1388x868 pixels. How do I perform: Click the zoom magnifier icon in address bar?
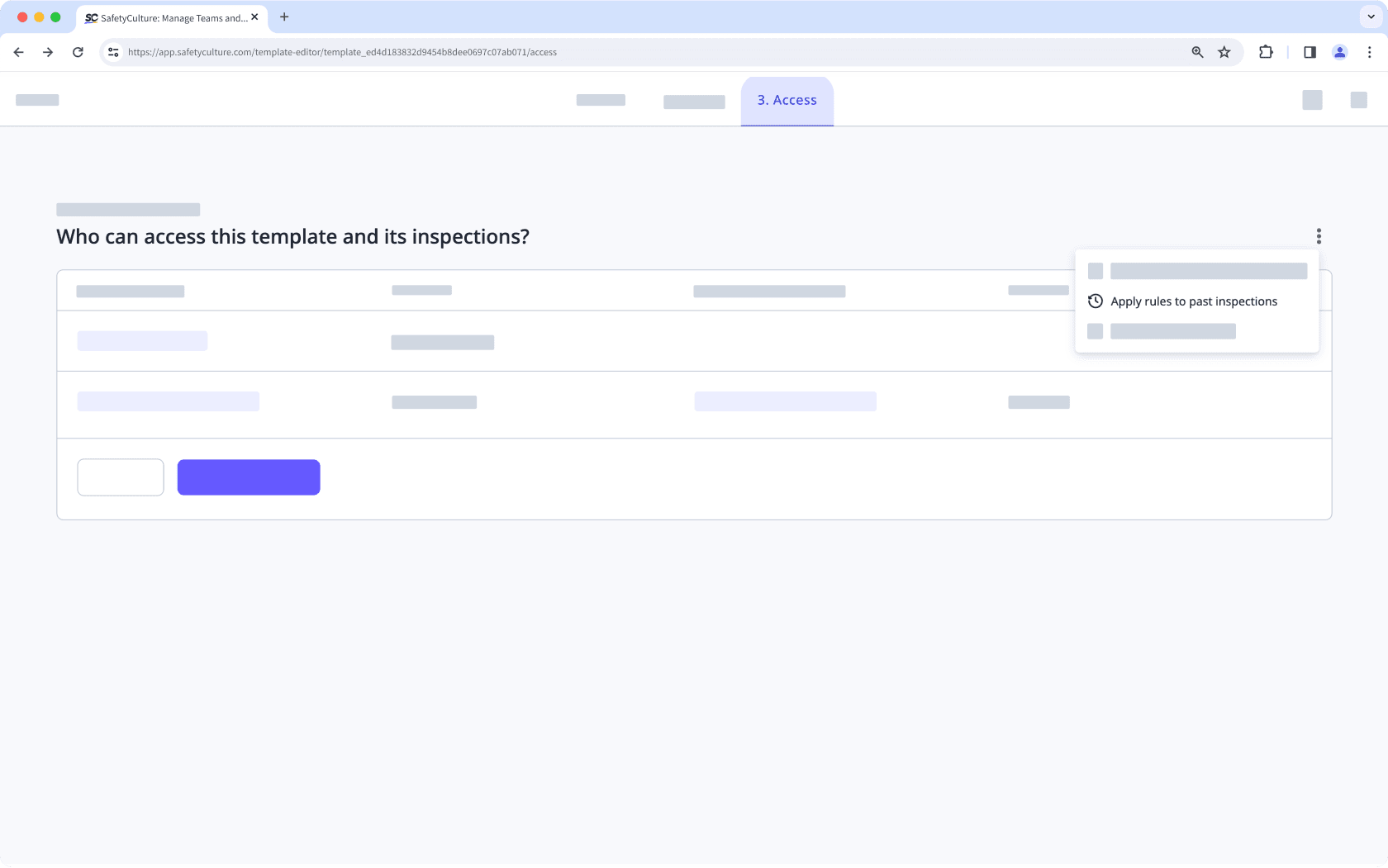click(1196, 51)
